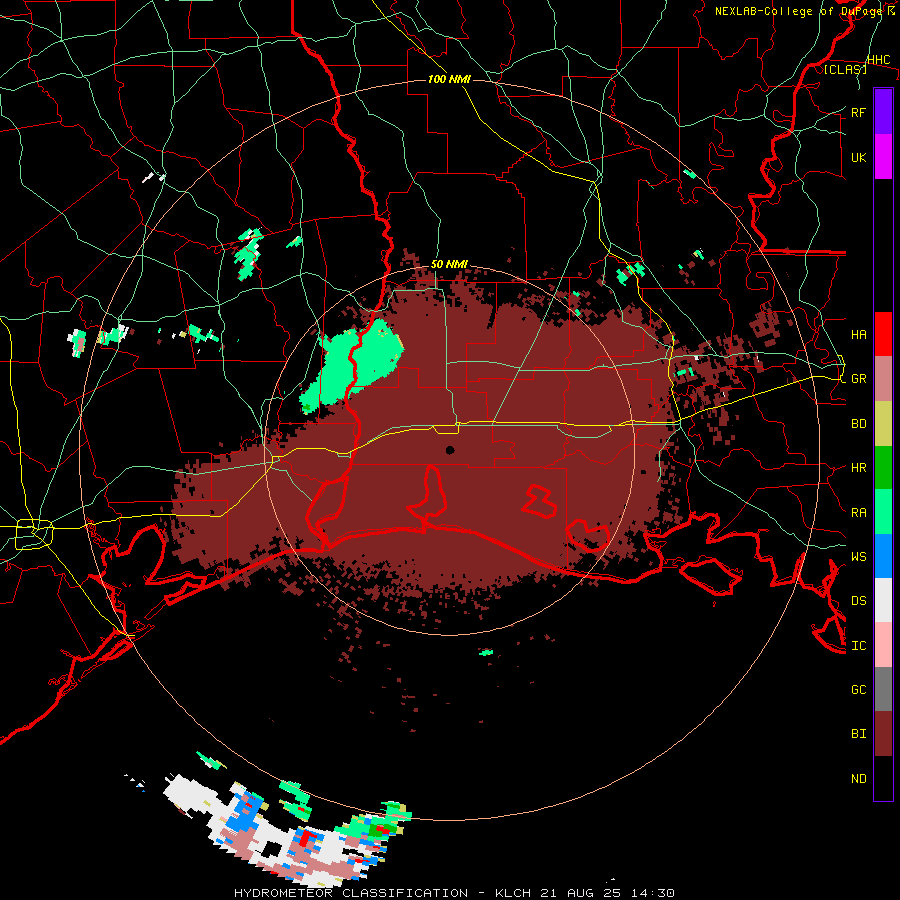Viewport: 900px width, 900px height.
Task: Click the ND black legend swatch
Action: point(883,778)
